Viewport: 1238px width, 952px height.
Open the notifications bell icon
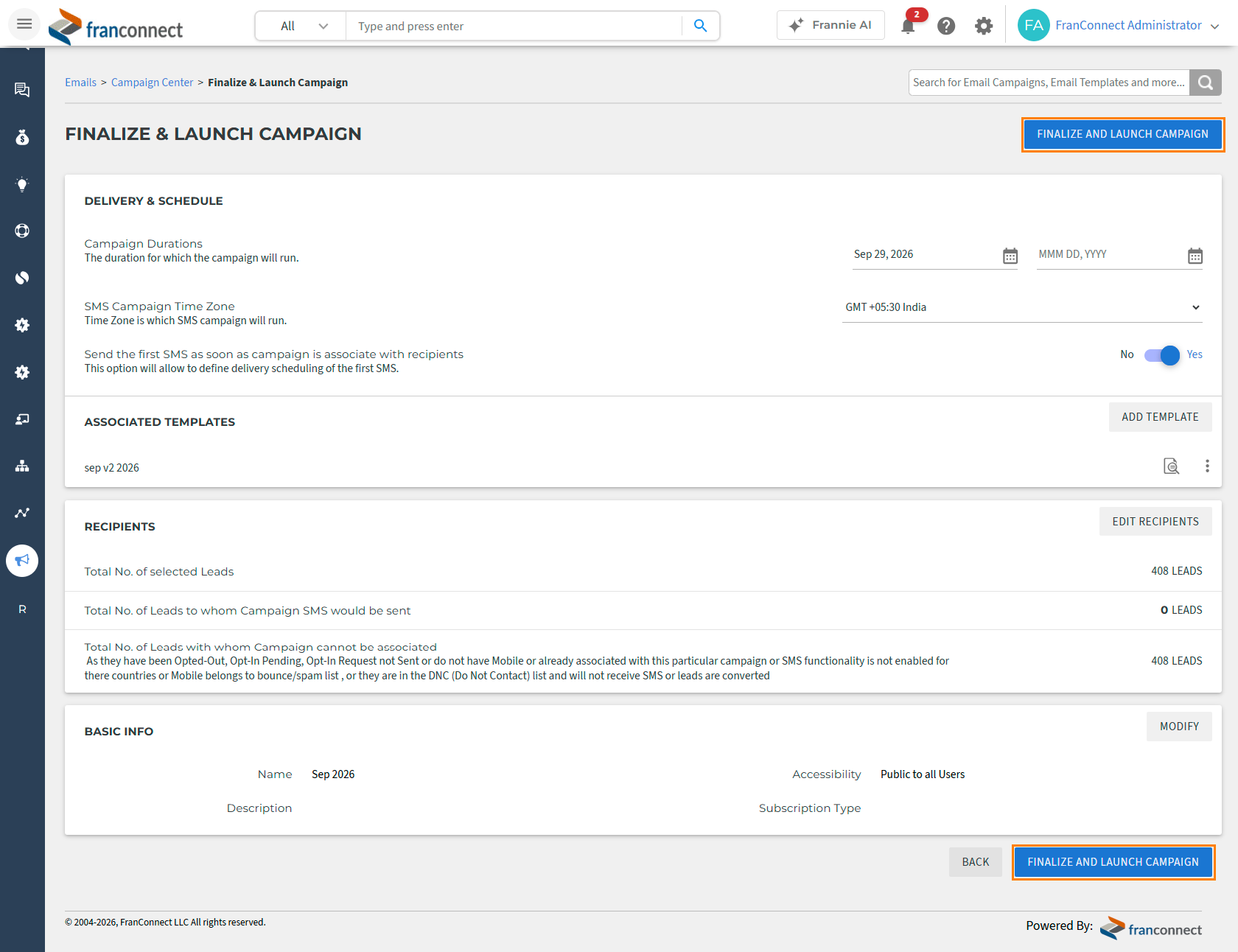[x=909, y=26]
